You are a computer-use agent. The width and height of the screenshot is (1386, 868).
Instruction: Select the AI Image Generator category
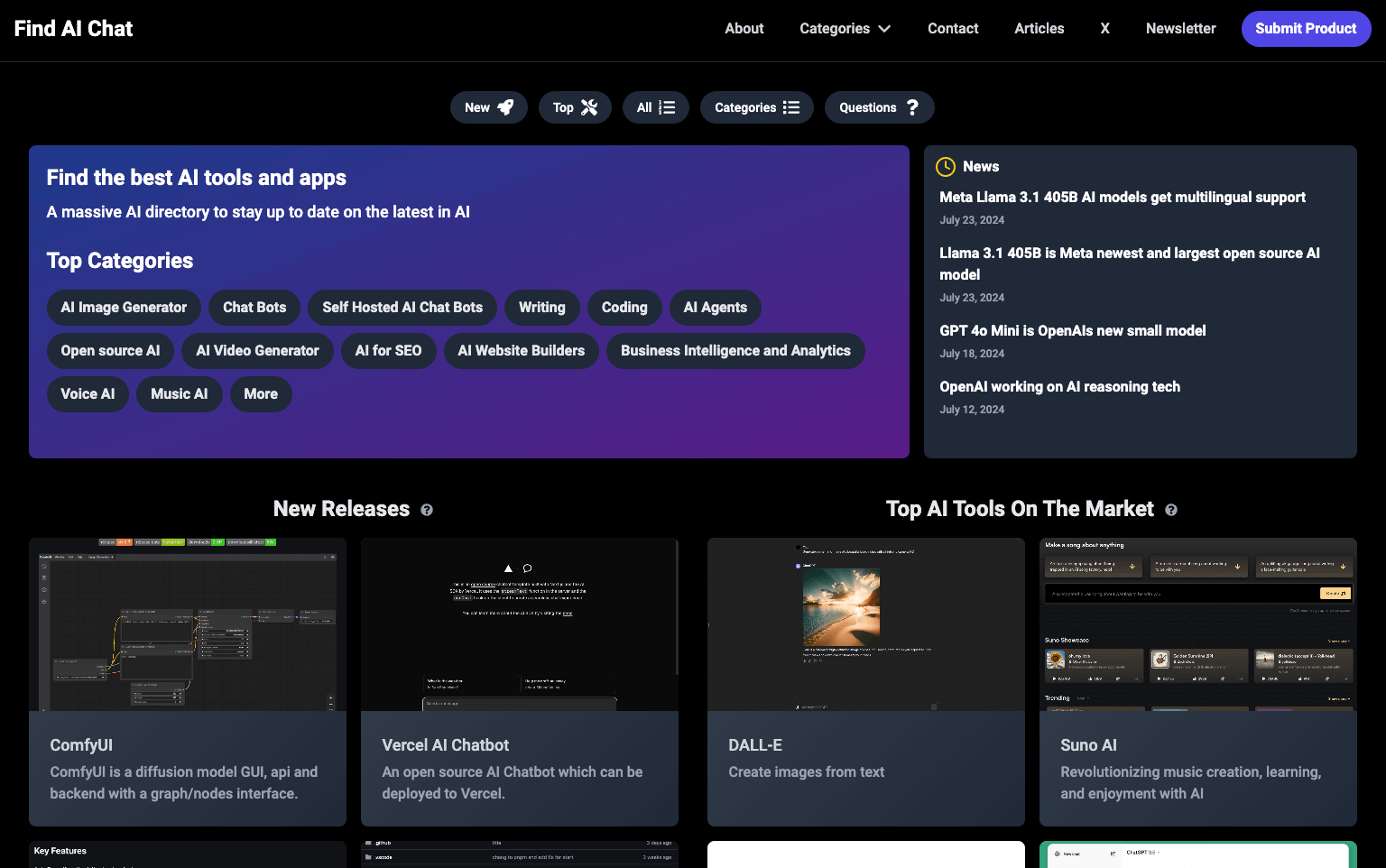(x=124, y=308)
